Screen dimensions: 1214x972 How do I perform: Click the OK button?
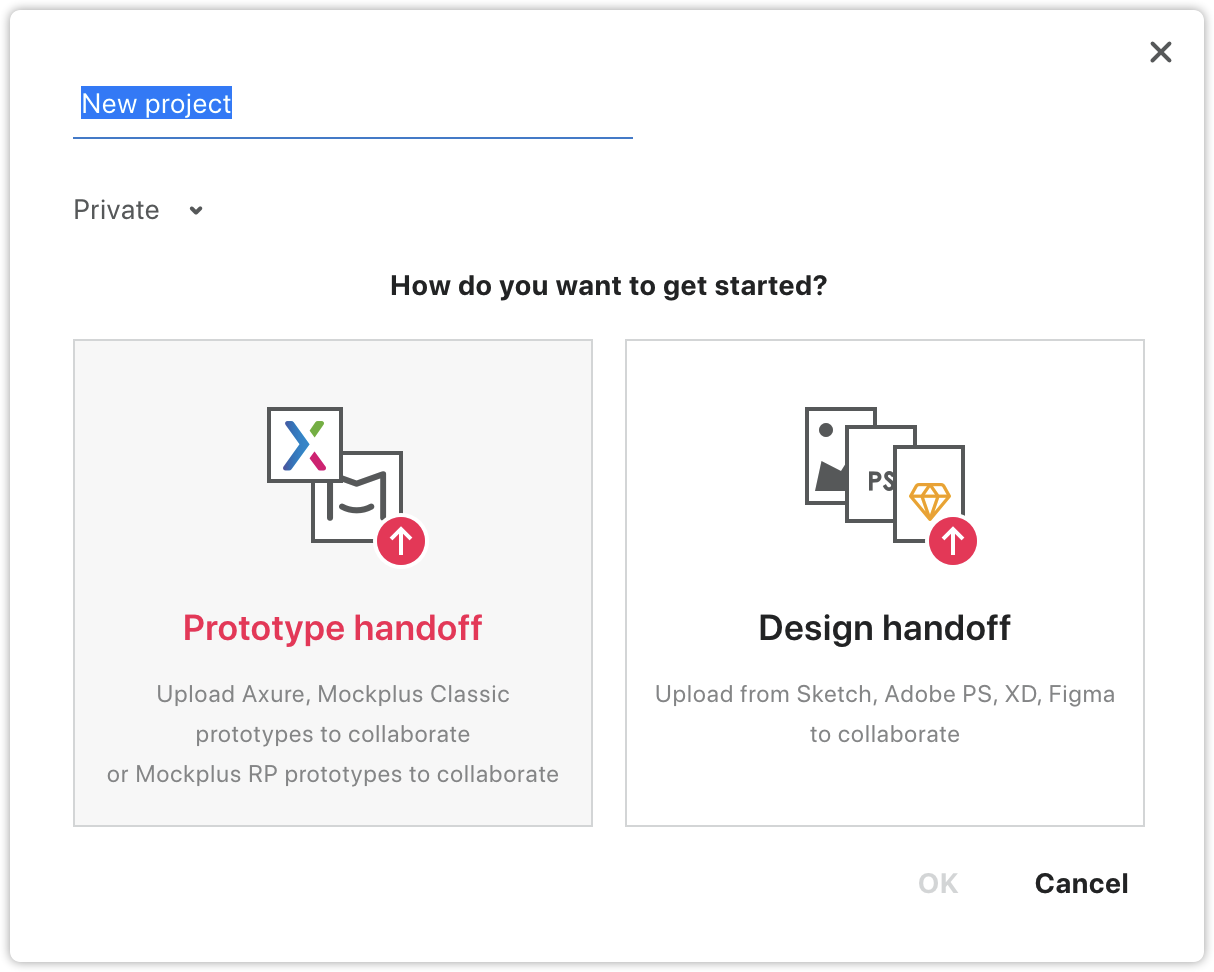tap(938, 884)
